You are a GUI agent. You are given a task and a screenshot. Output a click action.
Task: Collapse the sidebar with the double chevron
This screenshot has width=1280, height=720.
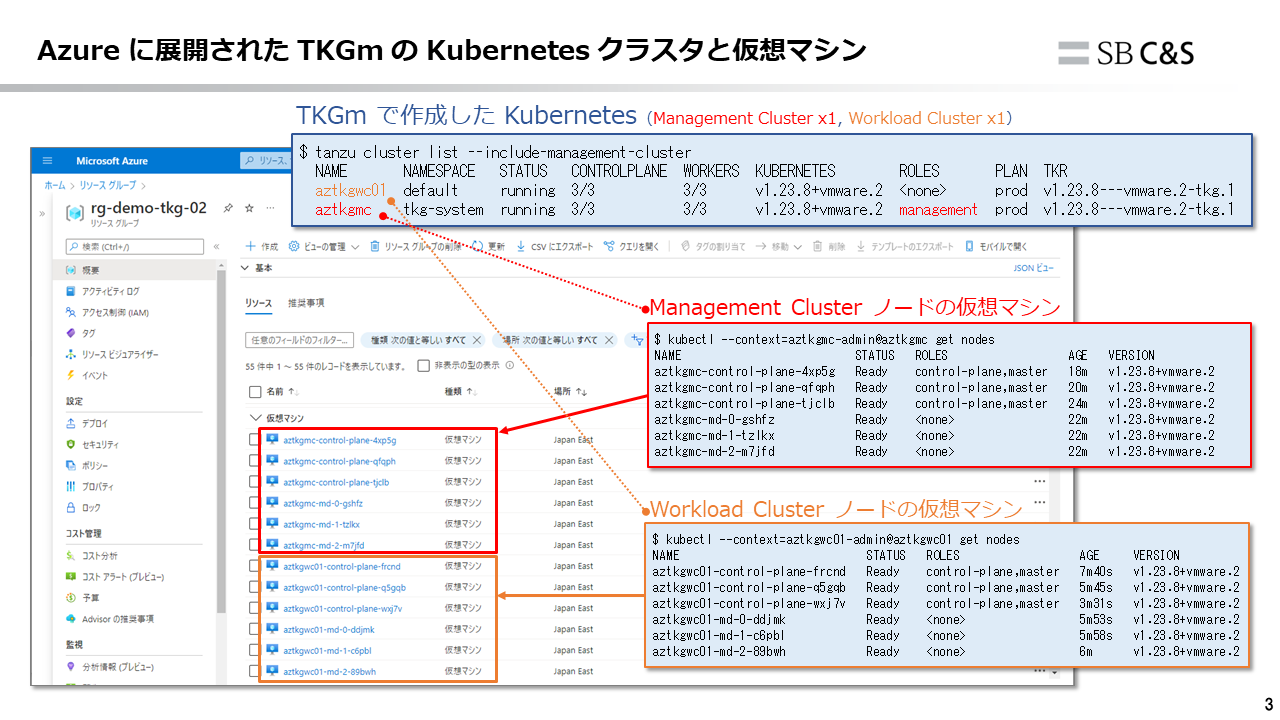217,246
